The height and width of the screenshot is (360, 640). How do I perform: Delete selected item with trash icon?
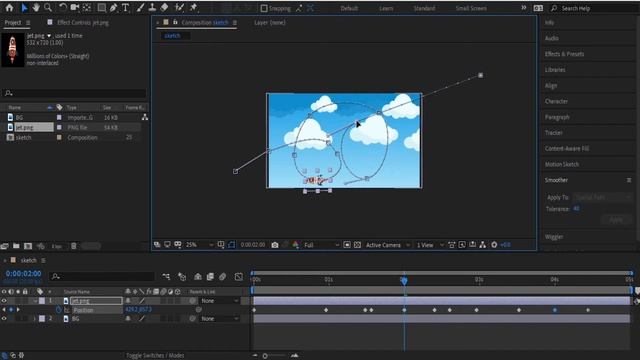[x=73, y=246]
